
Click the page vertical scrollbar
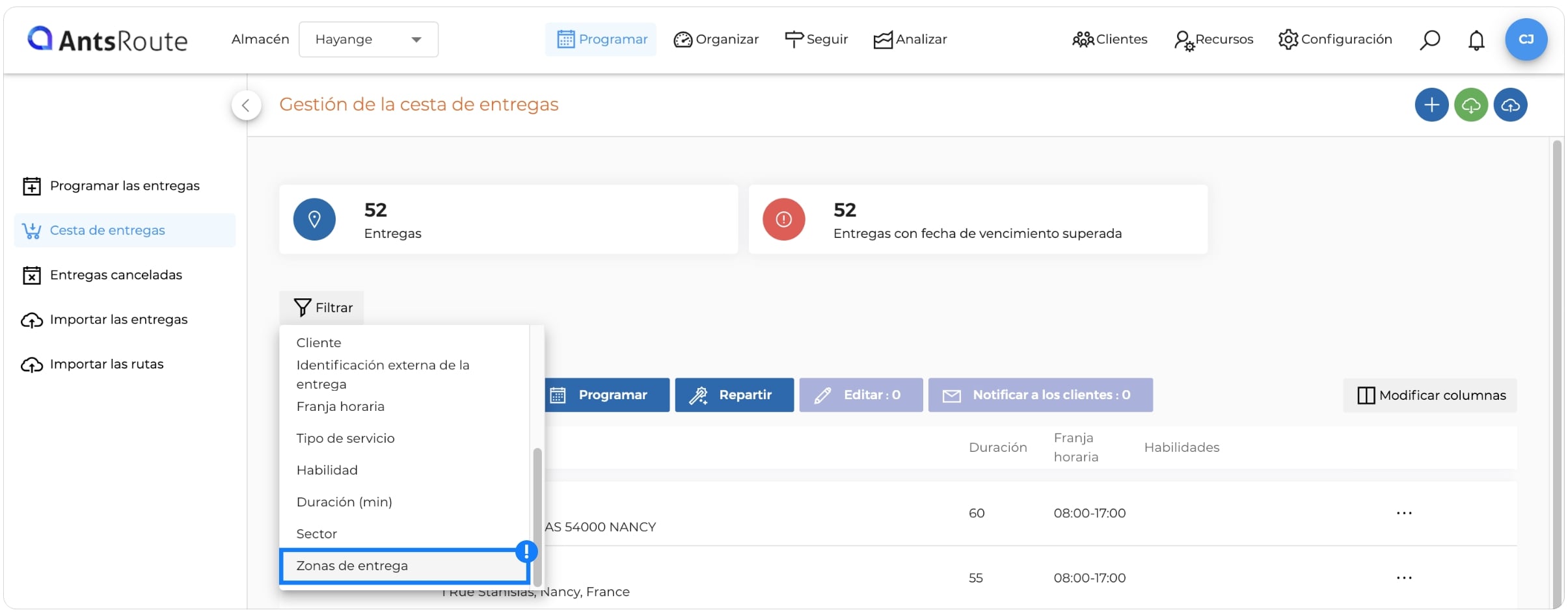pos(1557,374)
